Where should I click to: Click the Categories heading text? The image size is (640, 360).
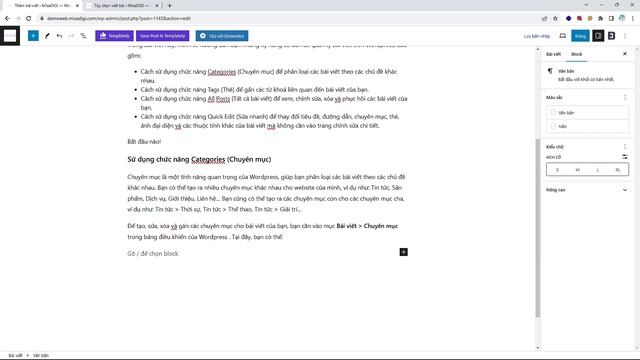pyautogui.click(x=199, y=159)
